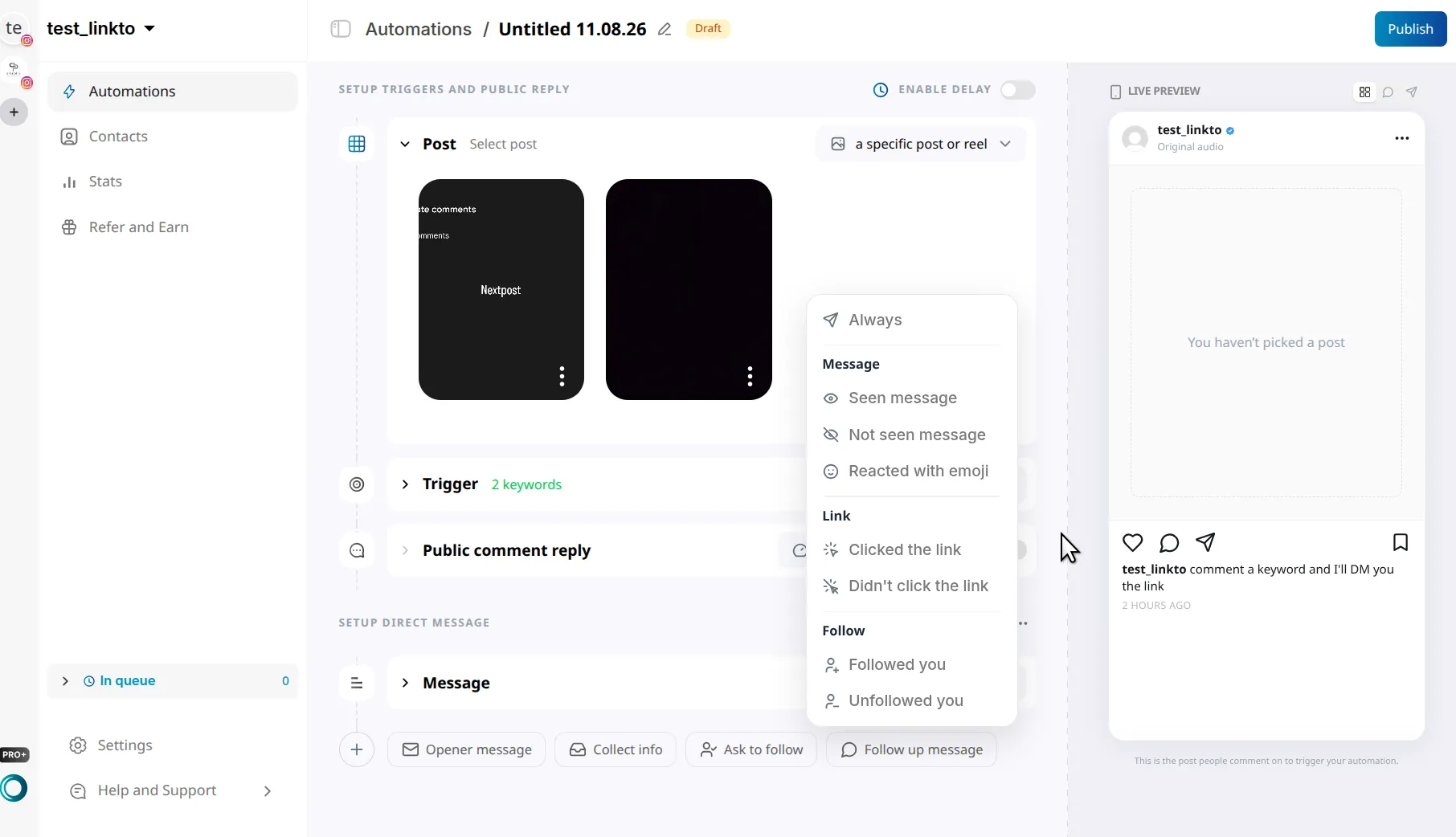Add another account with plus button
Screen dimensions: 1456x837
pyautogui.click(x=14, y=112)
